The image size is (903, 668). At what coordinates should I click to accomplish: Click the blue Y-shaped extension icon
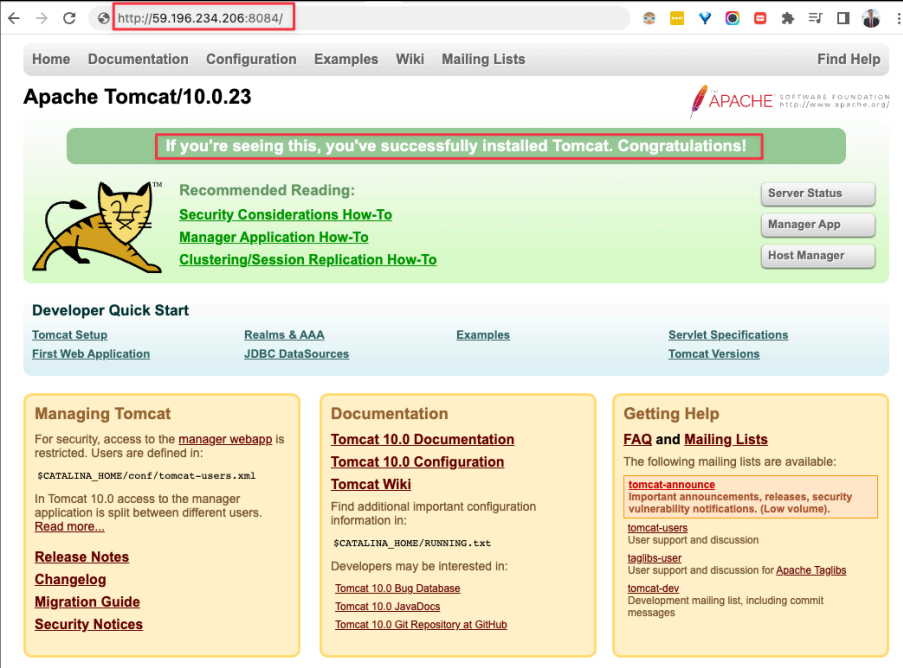[704, 18]
